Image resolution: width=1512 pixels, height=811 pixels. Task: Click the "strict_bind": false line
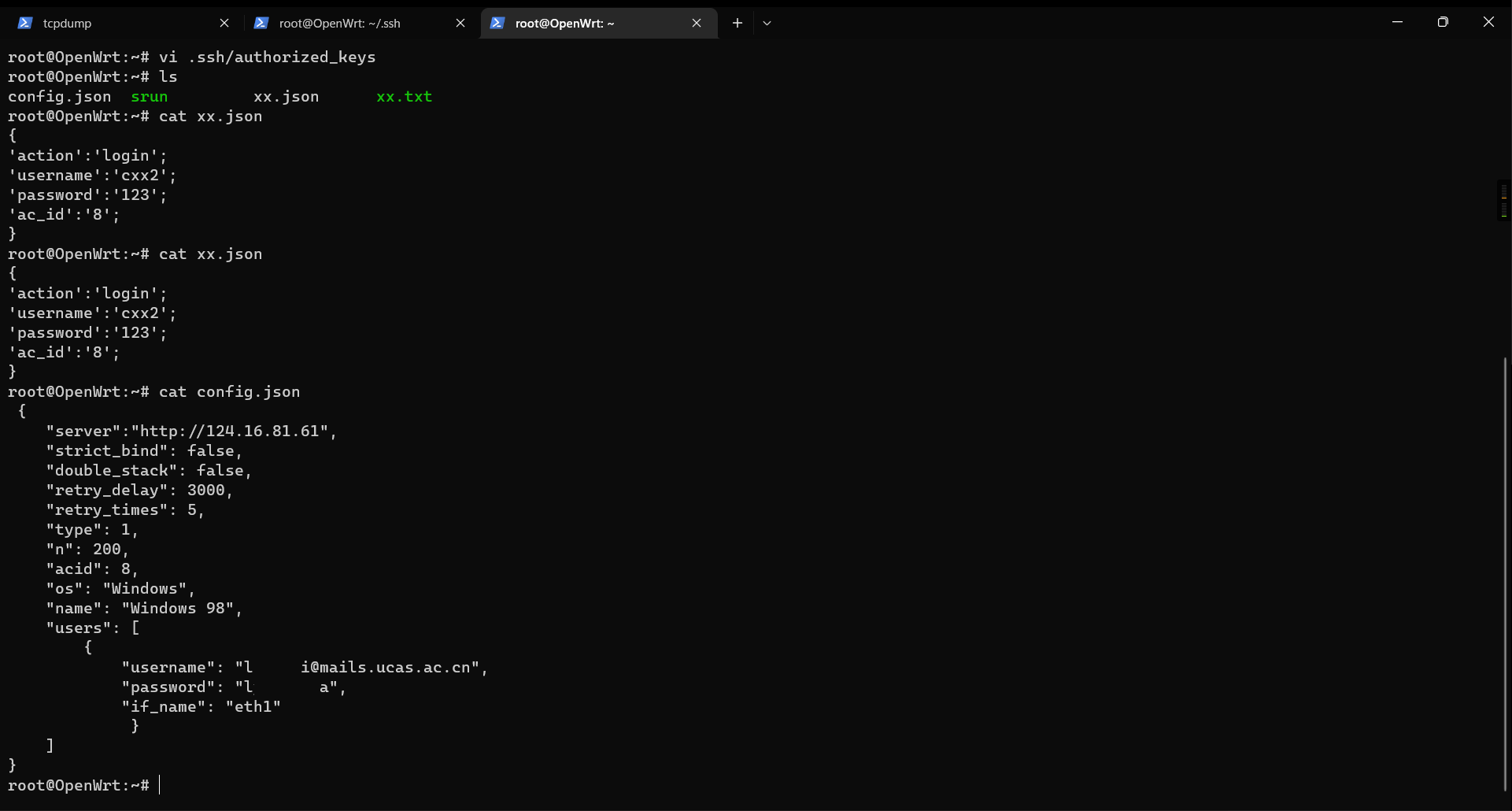tap(144, 450)
